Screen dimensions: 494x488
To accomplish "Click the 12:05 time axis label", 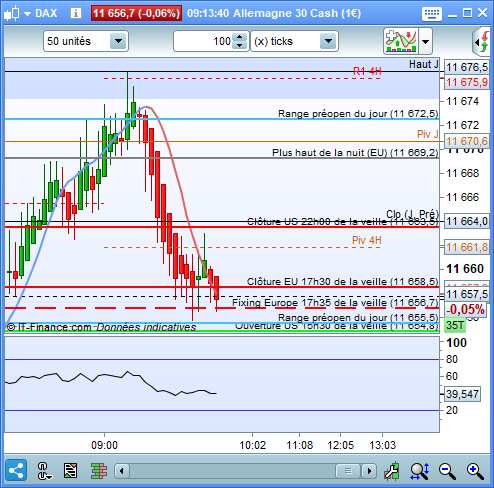I will [x=340, y=445].
